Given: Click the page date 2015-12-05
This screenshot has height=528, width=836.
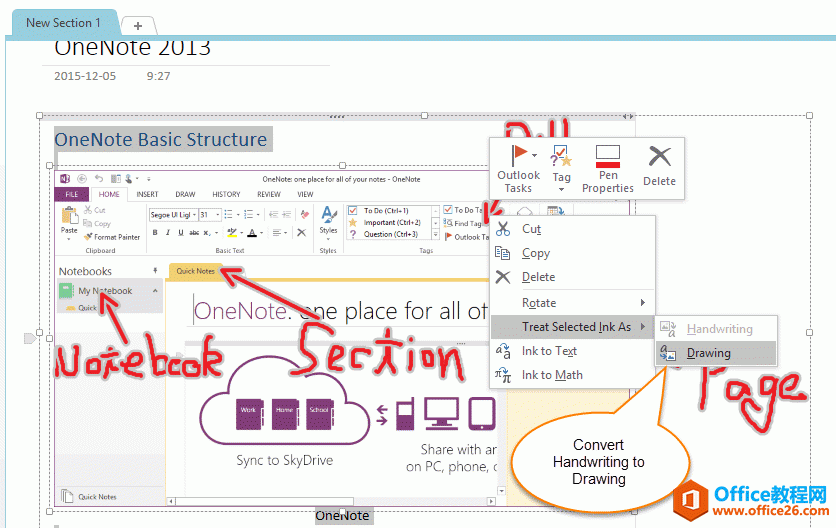Looking at the screenshot, I should [85, 76].
